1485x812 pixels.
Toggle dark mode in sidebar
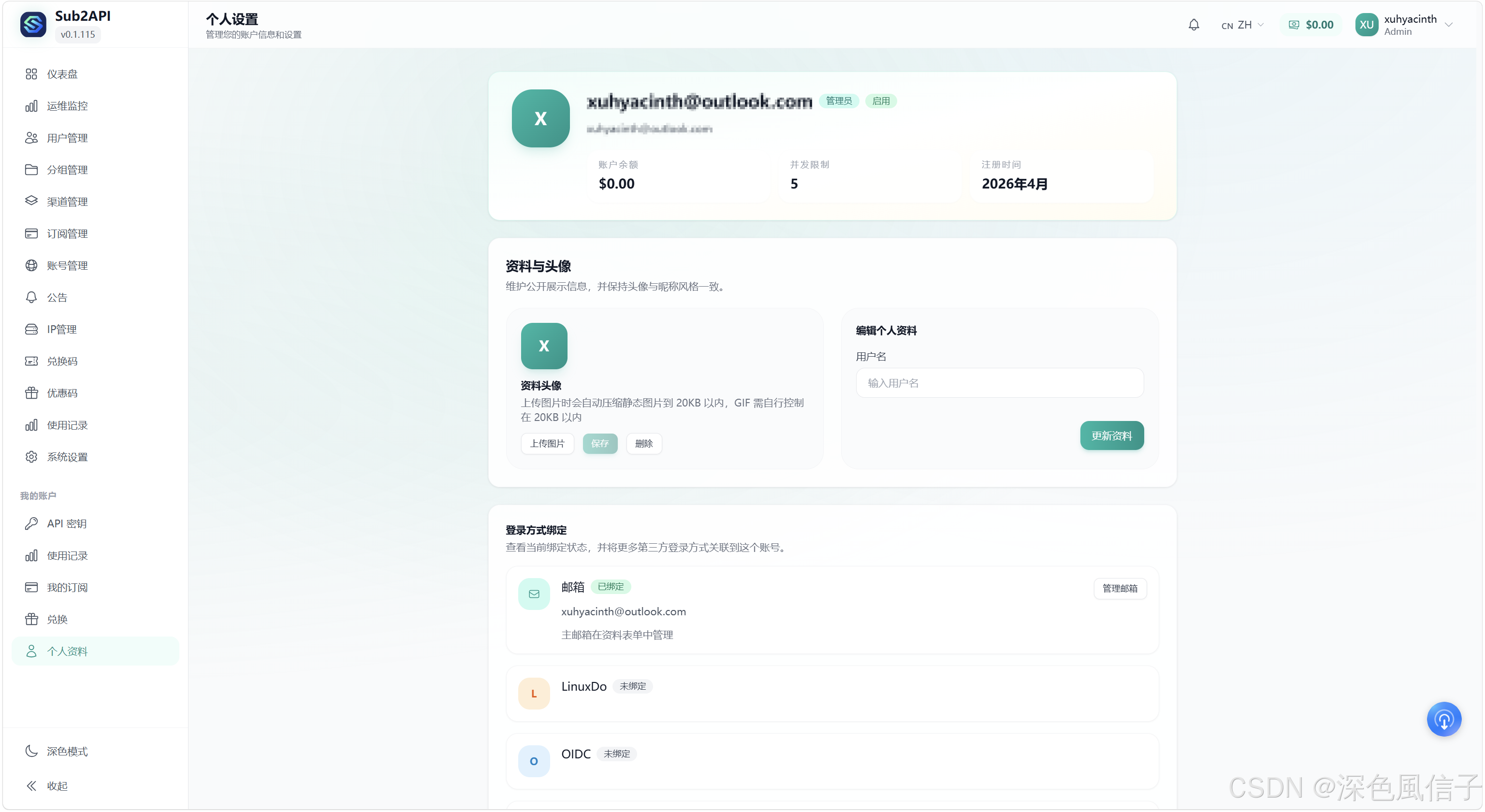click(x=57, y=751)
